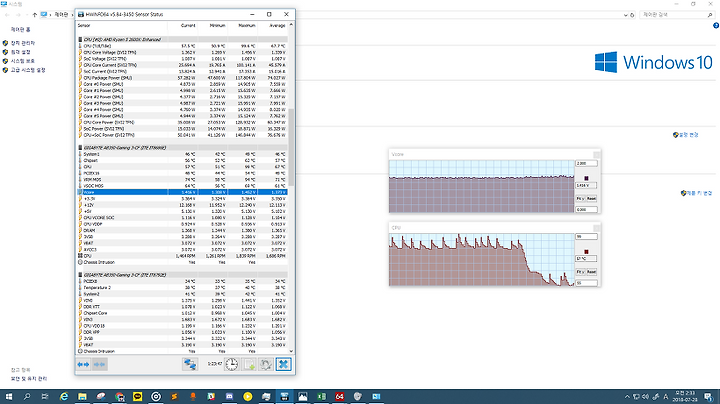
Task: Click the Change settings shield link at right
Action: click(686, 135)
